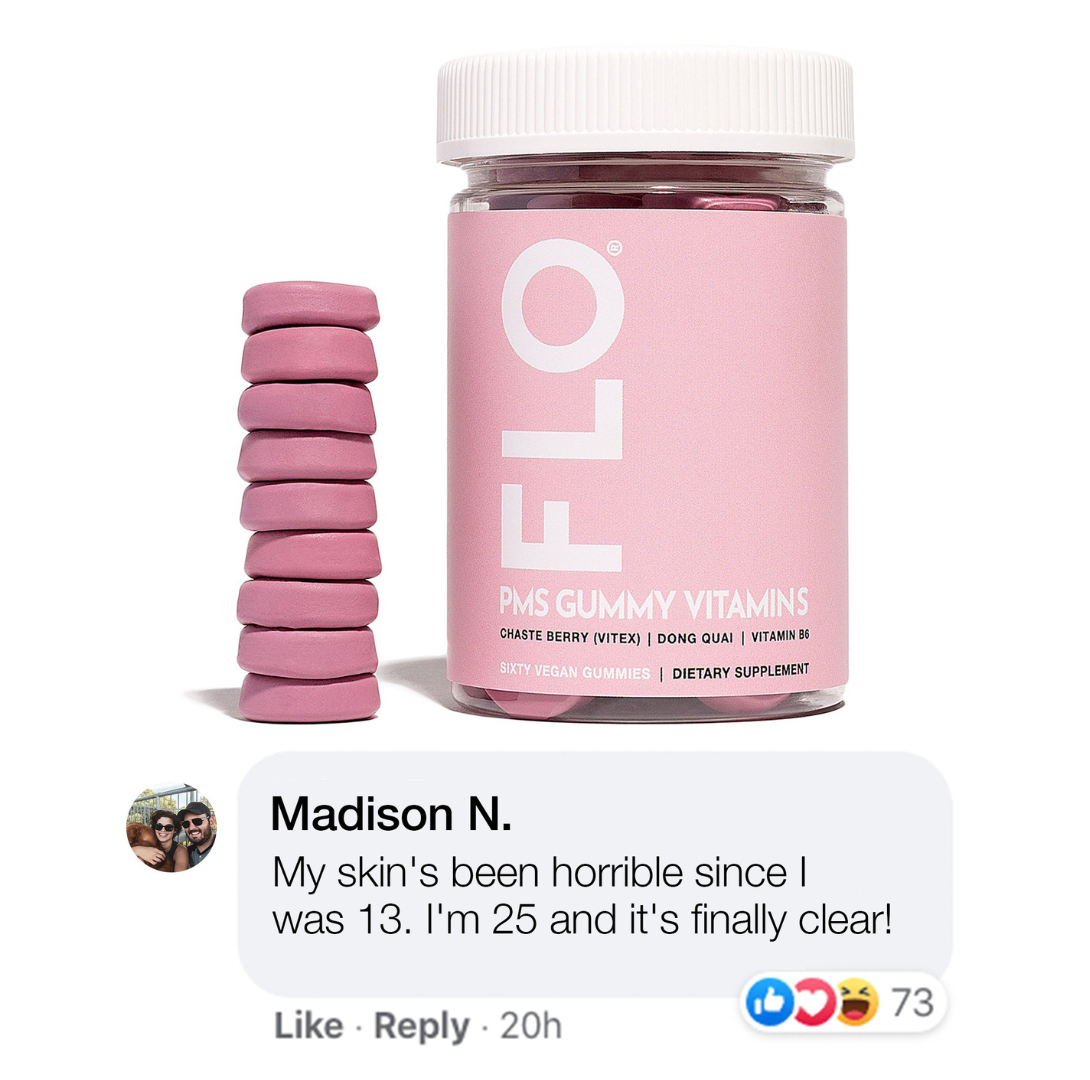
Task: Open Madison N.'s profile picture
Action: click(x=171, y=827)
